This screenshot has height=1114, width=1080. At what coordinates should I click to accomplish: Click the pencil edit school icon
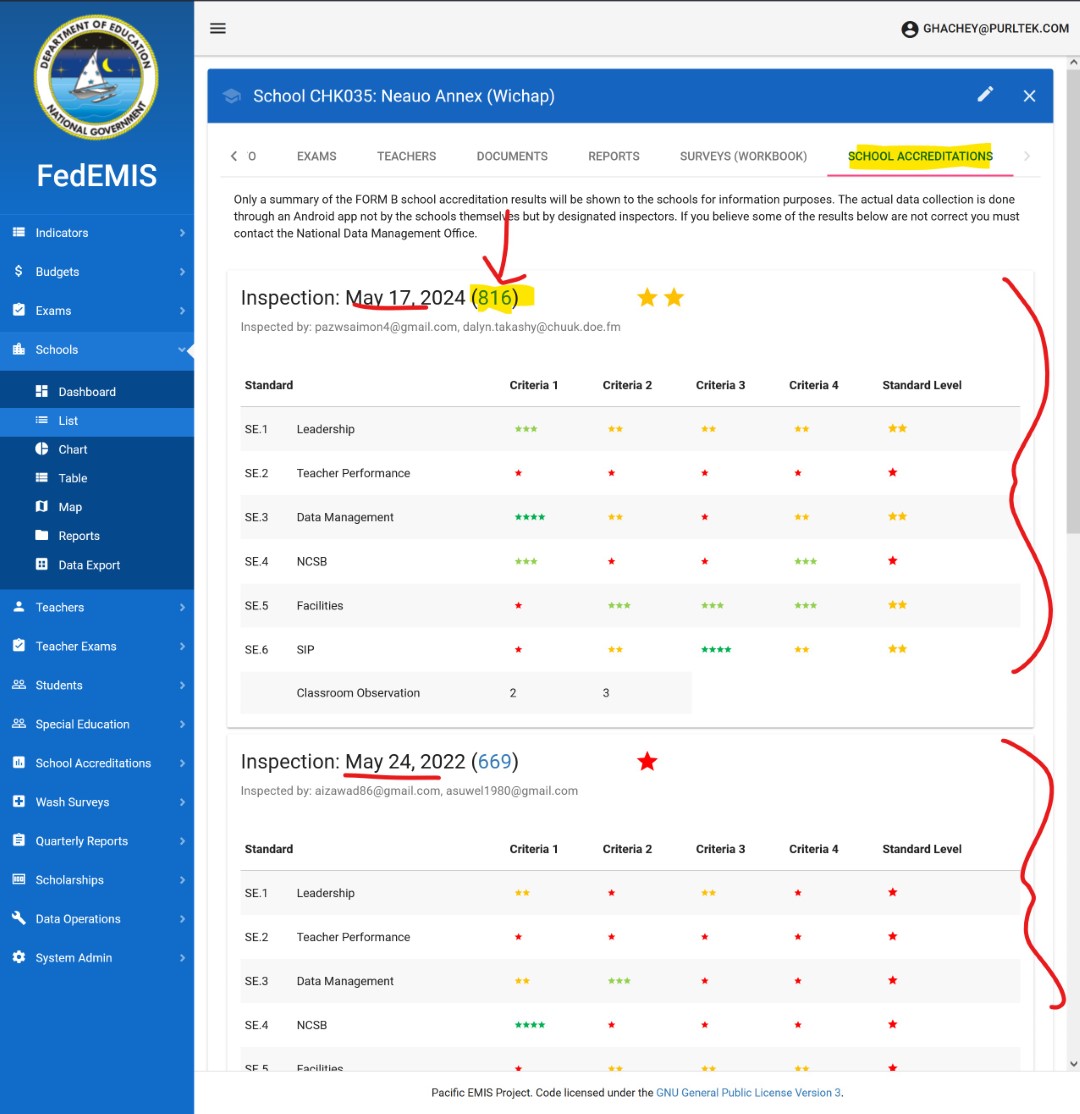(x=985, y=95)
